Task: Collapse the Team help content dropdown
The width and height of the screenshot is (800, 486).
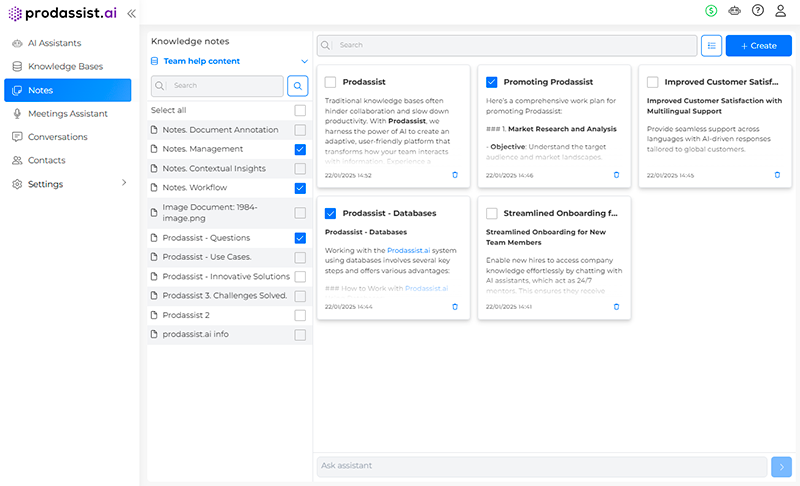Action: (x=304, y=62)
